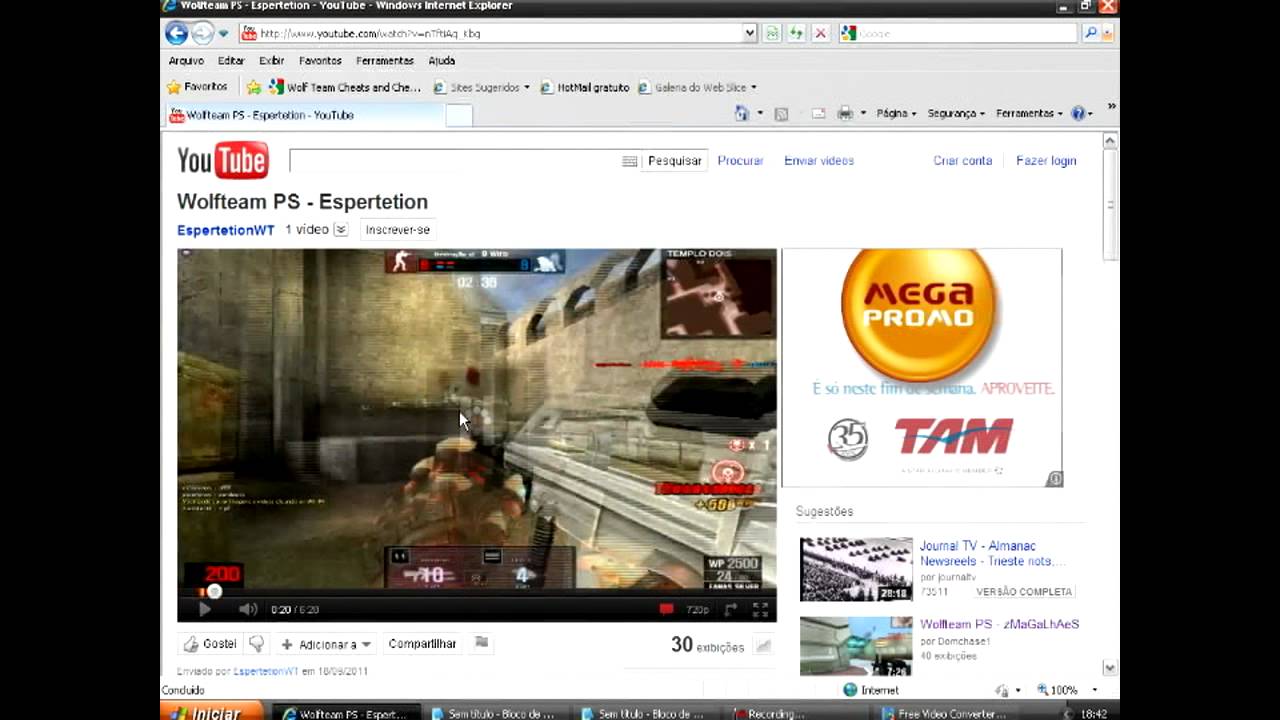Expand the Adicionar a dropdown
The width and height of the screenshot is (1280, 720).
pyautogui.click(x=326, y=645)
